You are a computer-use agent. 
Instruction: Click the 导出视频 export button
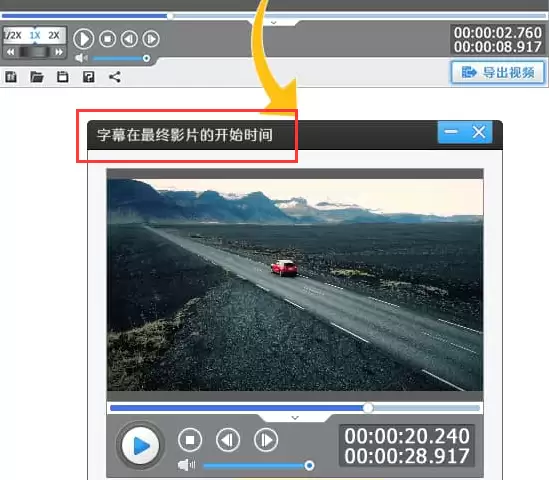pos(498,72)
